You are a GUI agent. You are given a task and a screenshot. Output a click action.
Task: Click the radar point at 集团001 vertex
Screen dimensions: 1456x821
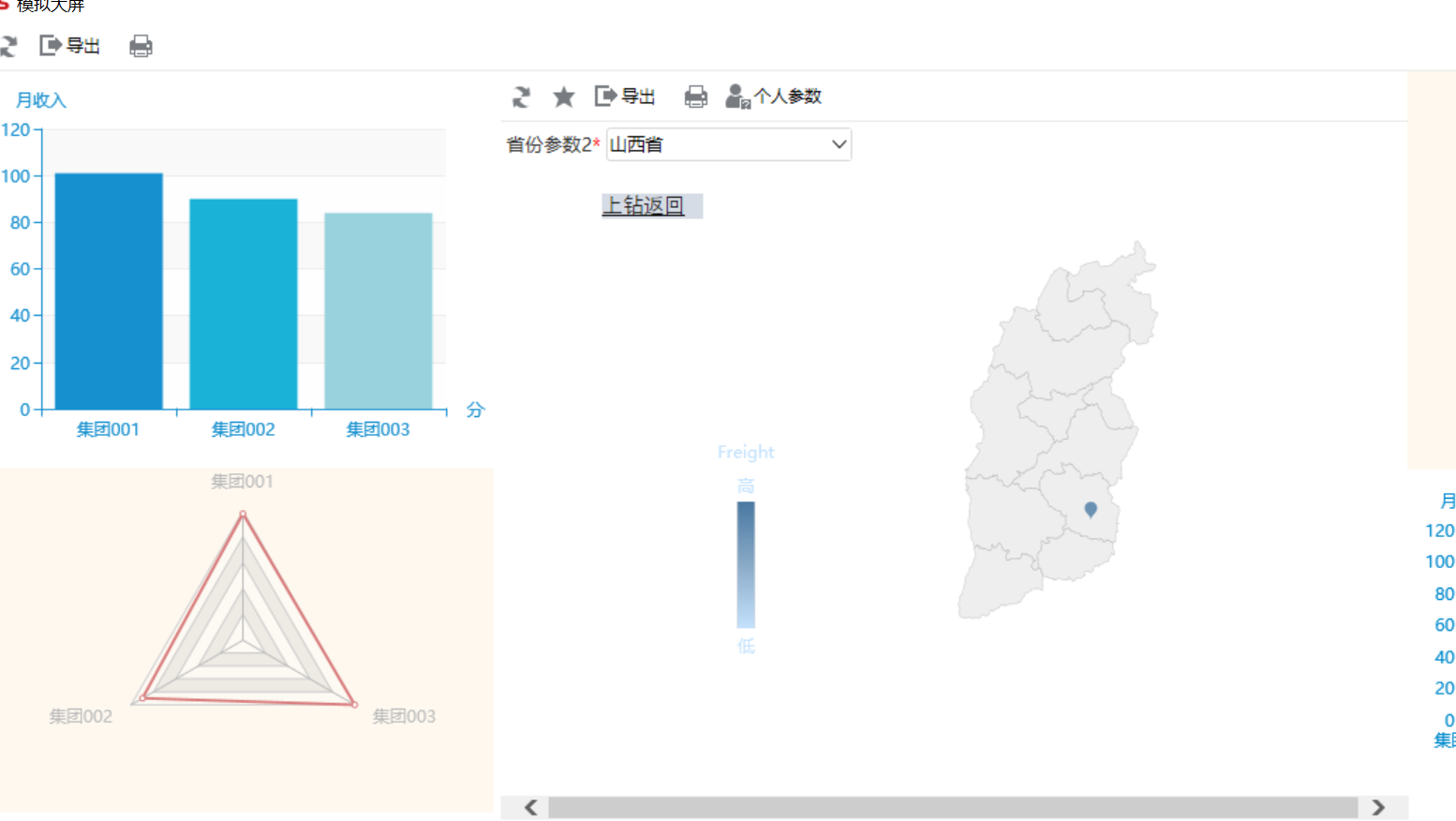pyautogui.click(x=243, y=514)
